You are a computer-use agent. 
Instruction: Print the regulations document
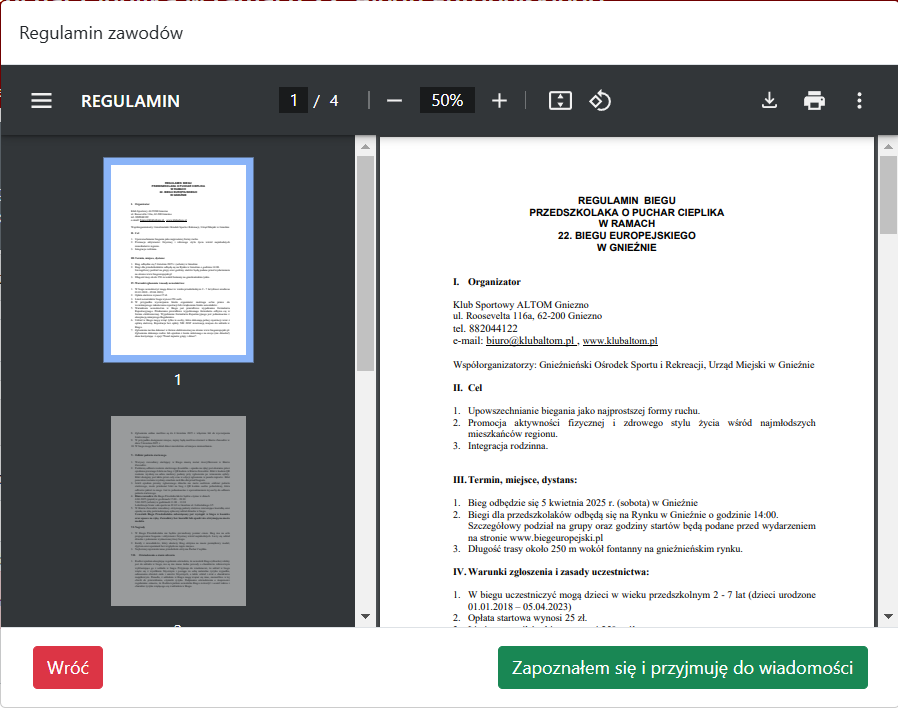tap(814, 101)
